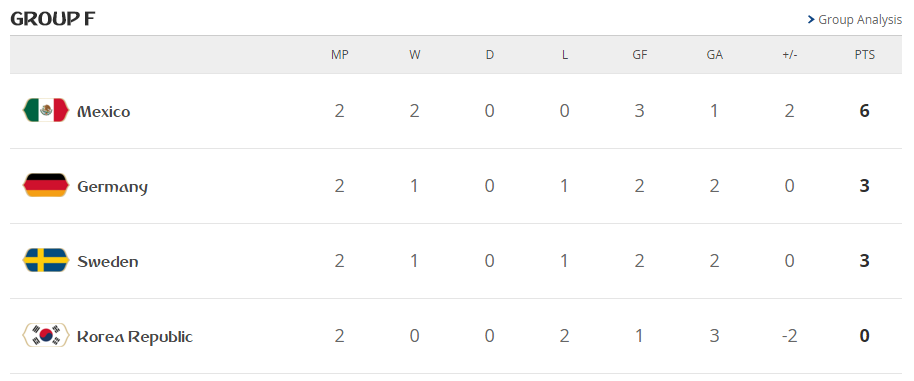
Task: Click the PTS column header
Action: tap(864, 55)
